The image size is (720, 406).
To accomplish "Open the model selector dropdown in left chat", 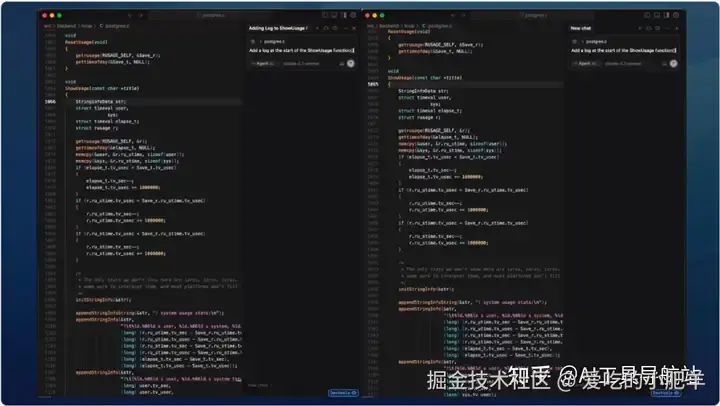I will coord(301,63).
